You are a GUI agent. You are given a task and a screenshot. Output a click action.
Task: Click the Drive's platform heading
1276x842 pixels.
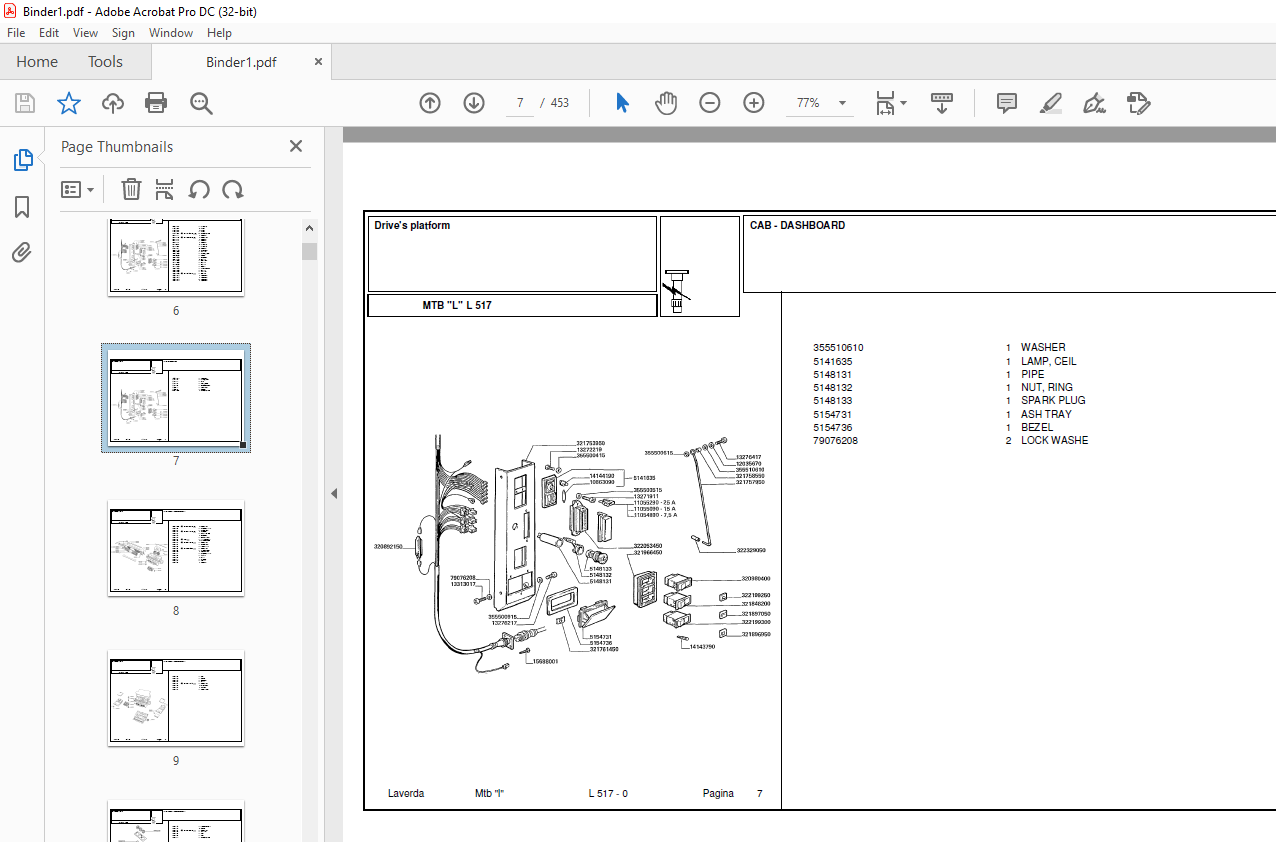pyautogui.click(x=412, y=225)
